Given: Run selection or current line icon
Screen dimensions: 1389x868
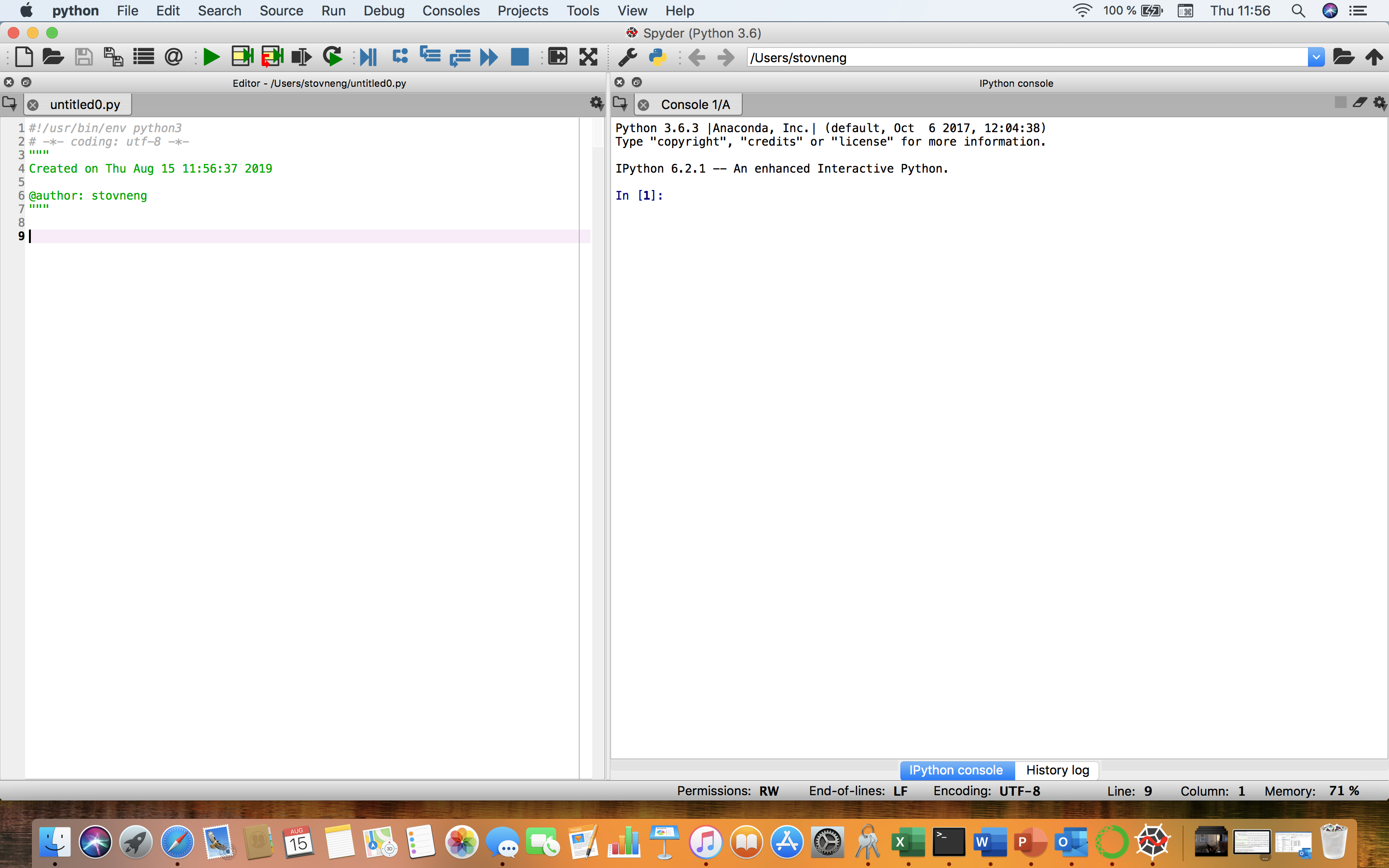Looking at the screenshot, I should point(301,57).
